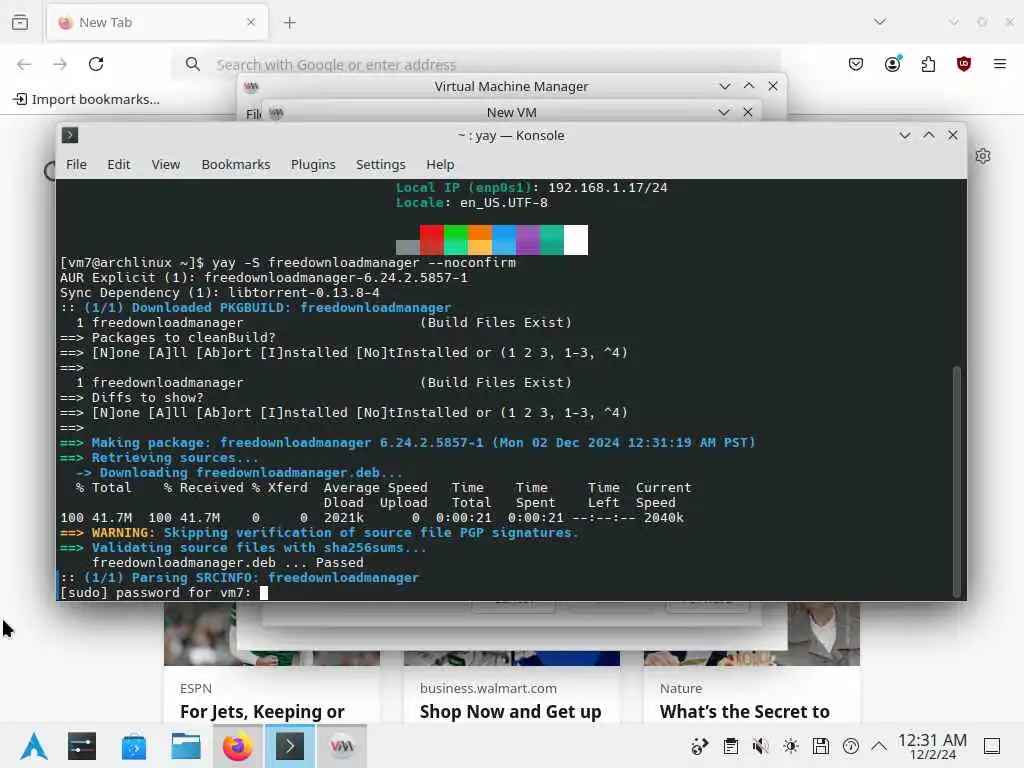The width and height of the screenshot is (1024, 768).
Task: Open the brightness tray icon
Action: coord(791,746)
